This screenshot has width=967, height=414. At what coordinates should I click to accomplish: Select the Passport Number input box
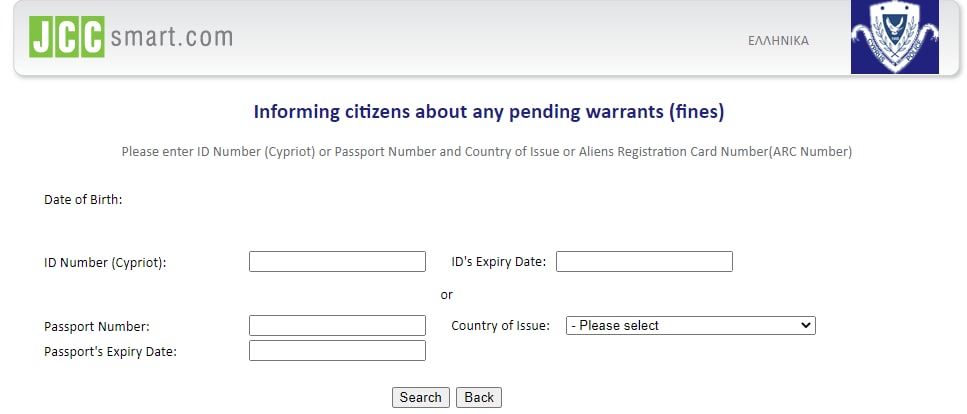pos(337,326)
